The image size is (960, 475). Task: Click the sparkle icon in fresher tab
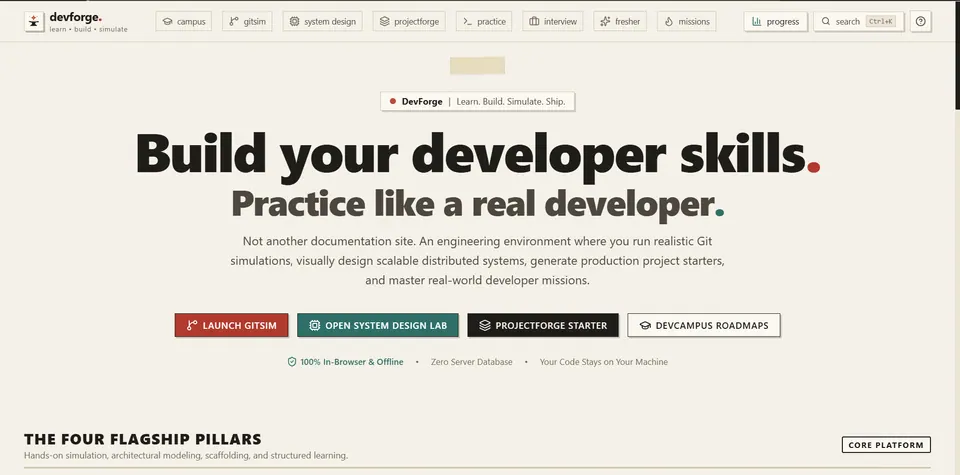[606, 21]
